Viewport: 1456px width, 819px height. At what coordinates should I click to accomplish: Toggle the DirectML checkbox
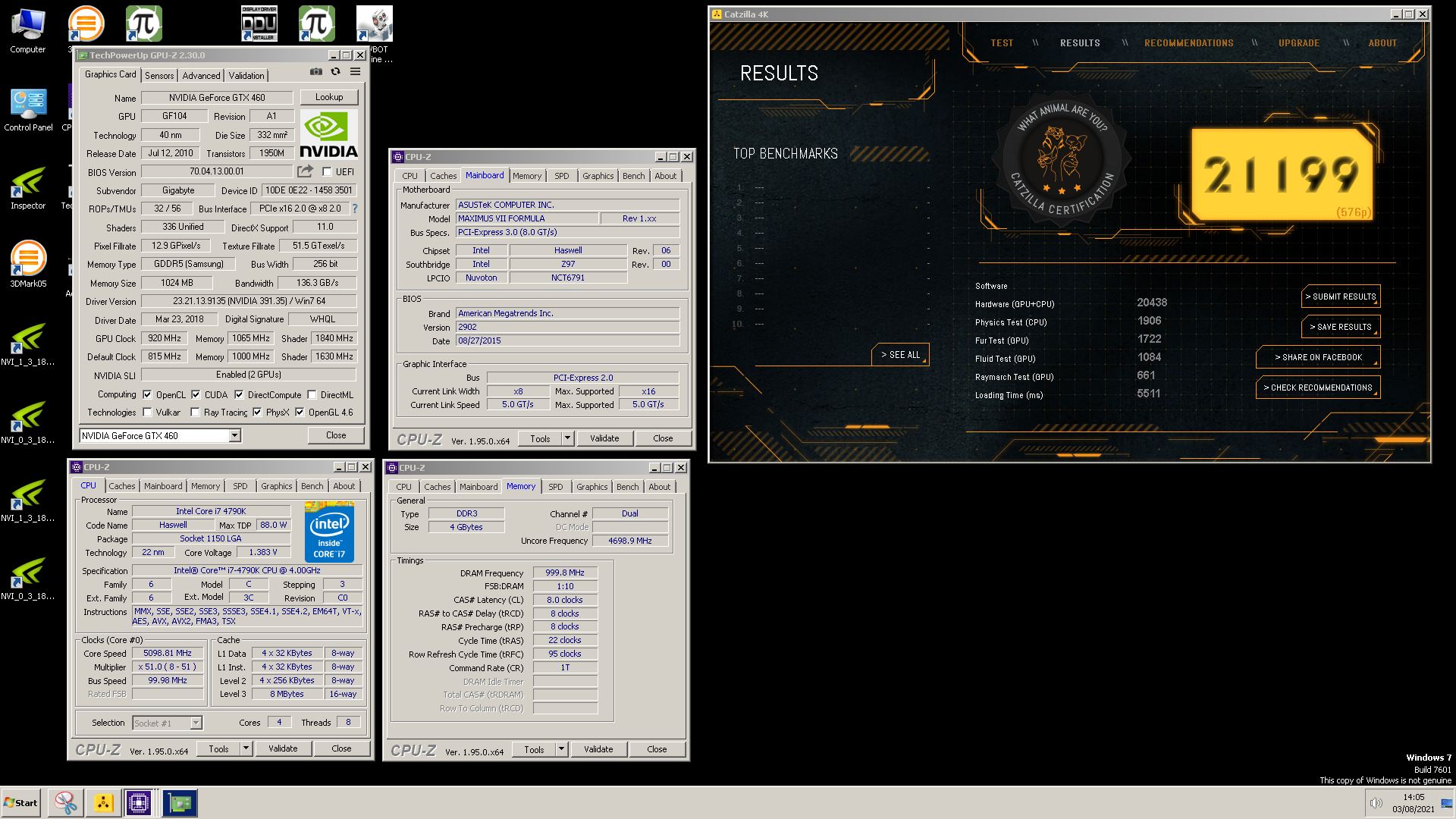tap(311, 394)
